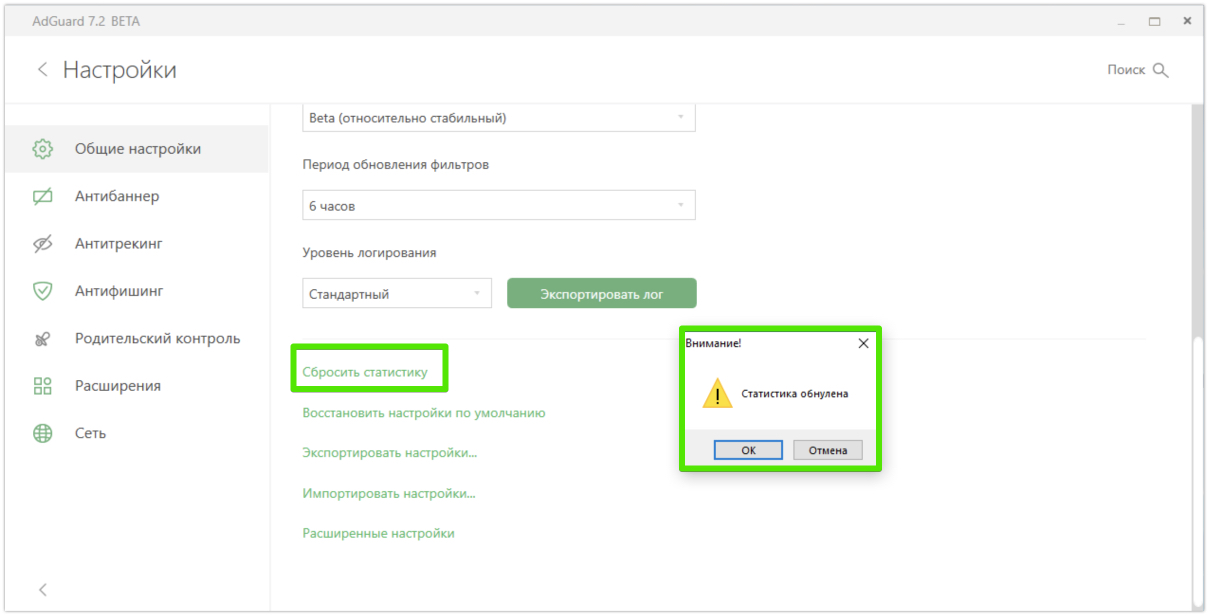Minimize the AdGuard window
Image resolution: width=1209 pixels, height=616 pixels.
click(x=1122, y=21)
